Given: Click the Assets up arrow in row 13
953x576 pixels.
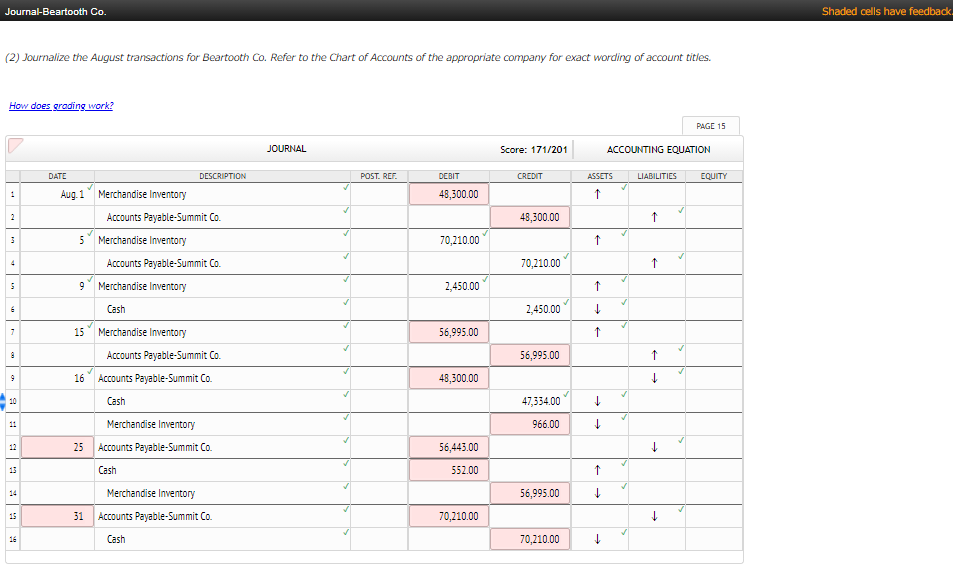Looking at the screenshot, I should 597,470.
